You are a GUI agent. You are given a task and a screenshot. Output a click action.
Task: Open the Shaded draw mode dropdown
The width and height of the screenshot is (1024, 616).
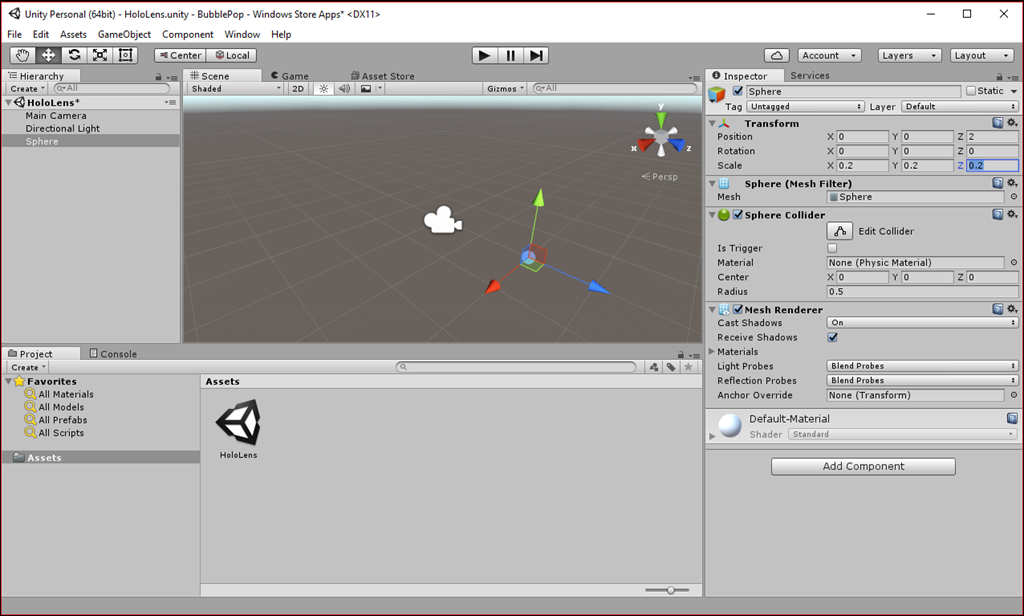[x=235, y=89]
